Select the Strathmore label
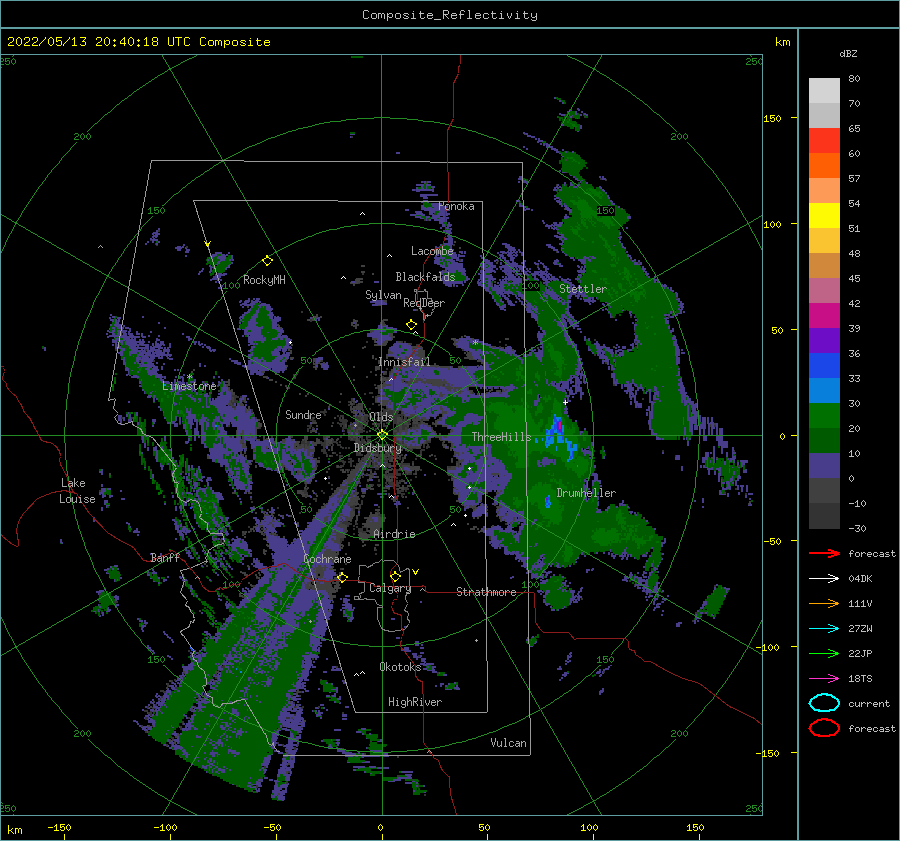Screen dimensions: 900x841 coord(486,592)
